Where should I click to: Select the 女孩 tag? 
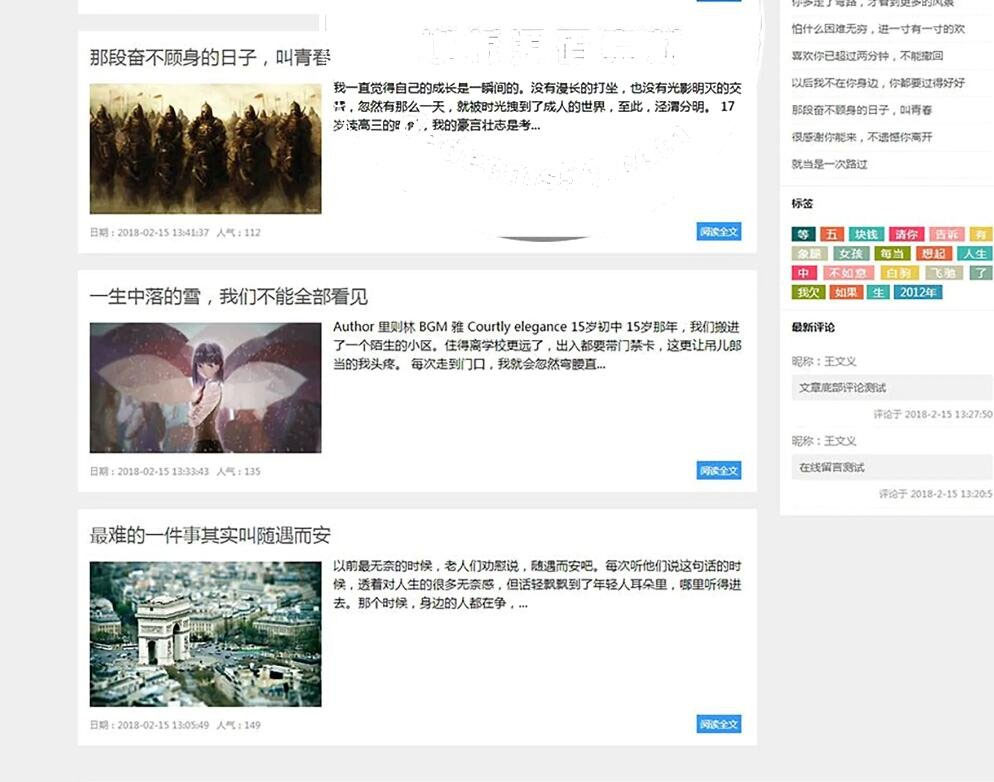pos(853,253)
